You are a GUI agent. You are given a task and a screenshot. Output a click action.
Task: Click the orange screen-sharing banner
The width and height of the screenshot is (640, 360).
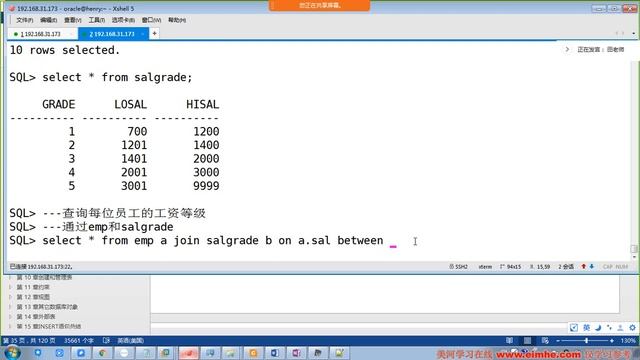[x=320, y=6]
